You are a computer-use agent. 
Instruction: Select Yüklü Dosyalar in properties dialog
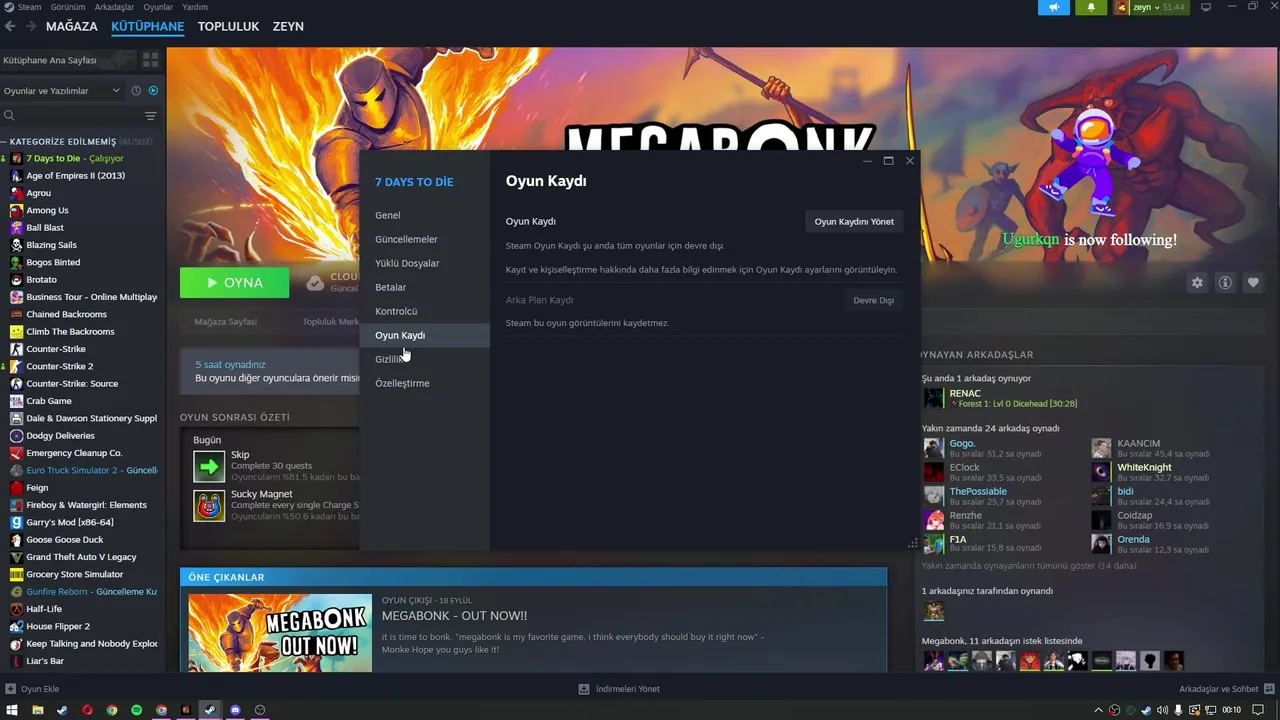click(425, 263)
